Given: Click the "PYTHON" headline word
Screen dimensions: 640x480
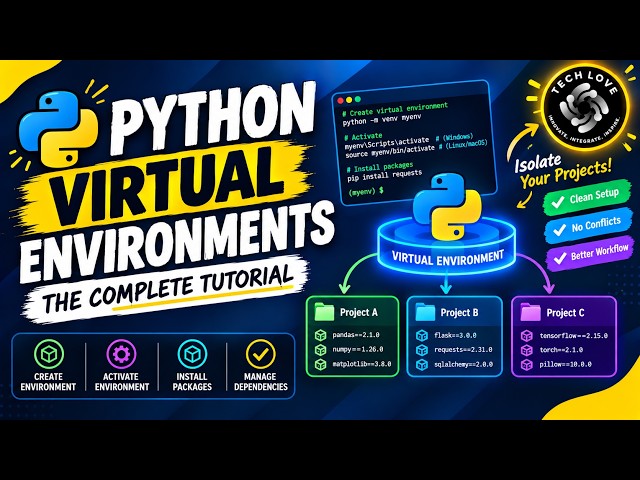Looking at the screenshot, I should point(212,118).
